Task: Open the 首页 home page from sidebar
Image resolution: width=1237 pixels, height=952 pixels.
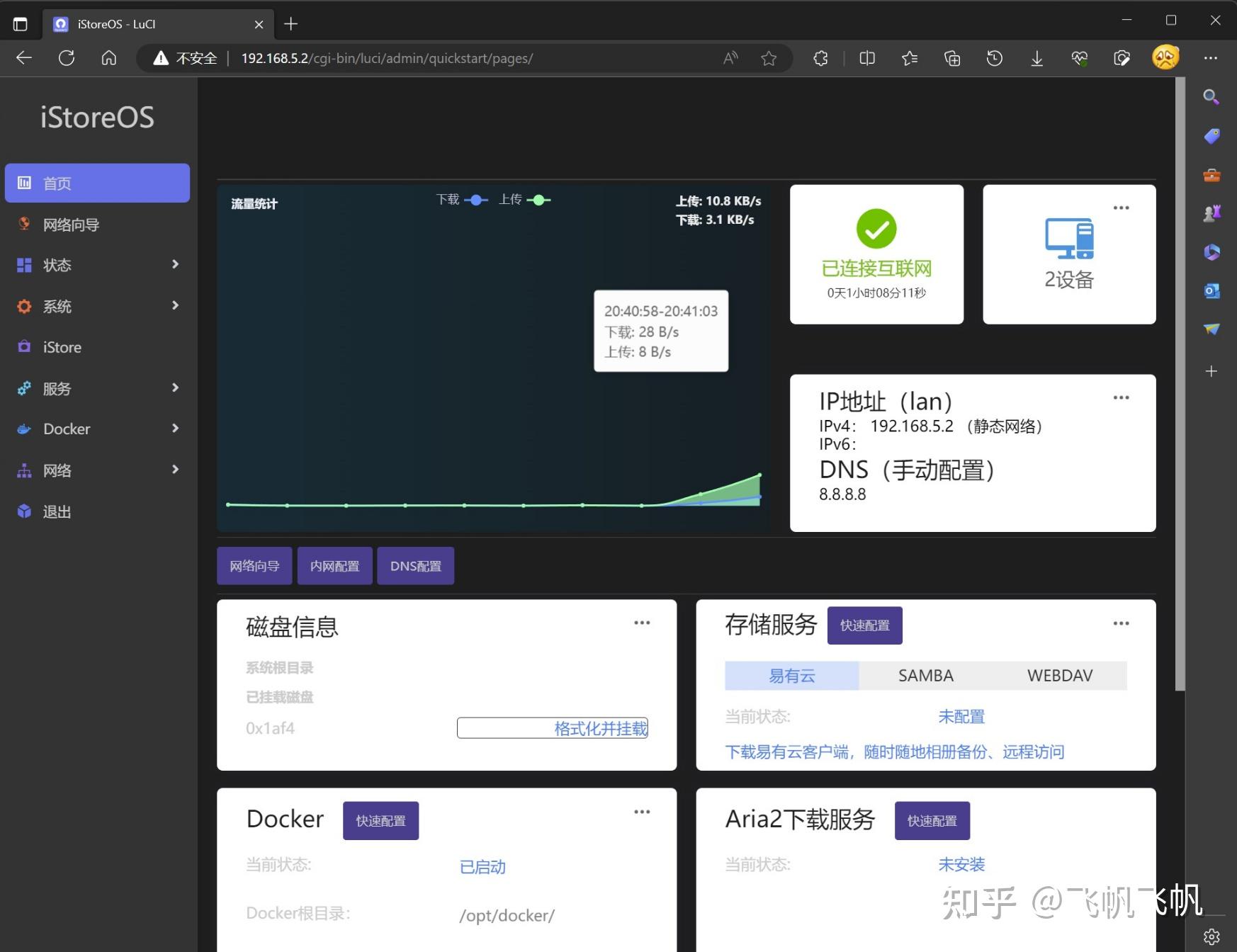Action: tap(57, 183)
